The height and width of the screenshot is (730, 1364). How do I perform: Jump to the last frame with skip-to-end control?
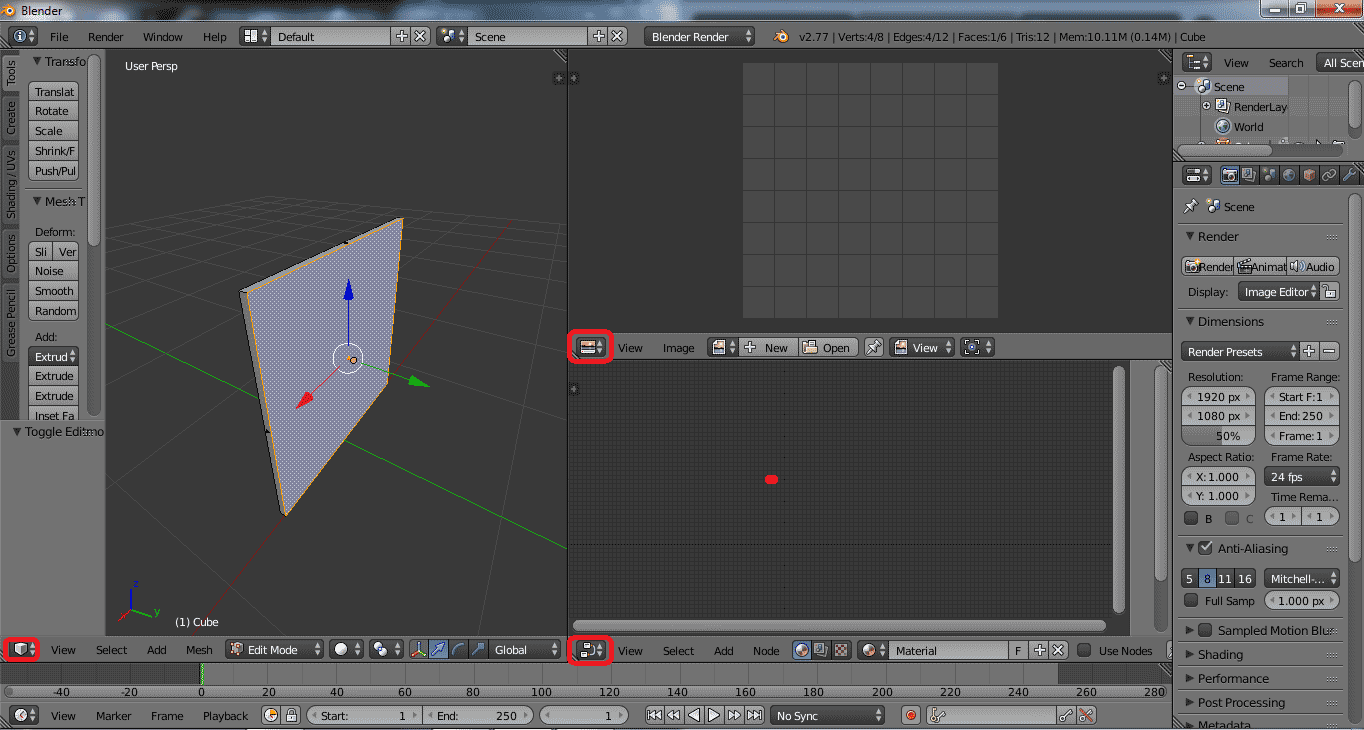[x=752, y=715]
